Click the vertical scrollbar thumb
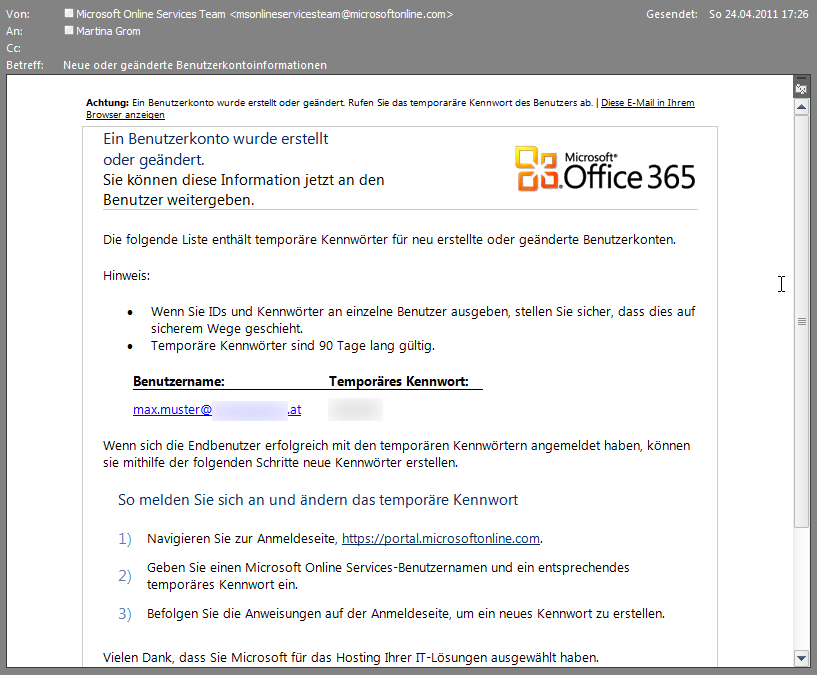Viewport: 817px width, 675px height. (801, 322)
